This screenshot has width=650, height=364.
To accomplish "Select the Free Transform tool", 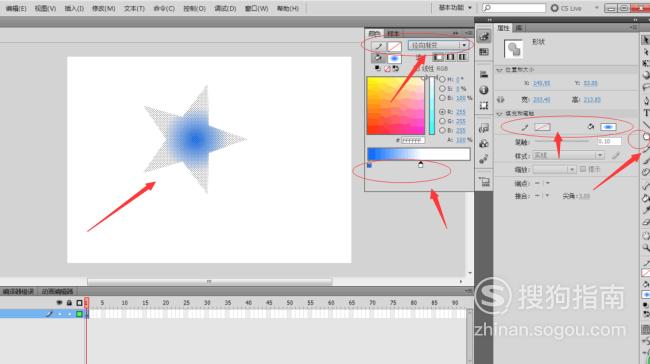I will point(645,63).
